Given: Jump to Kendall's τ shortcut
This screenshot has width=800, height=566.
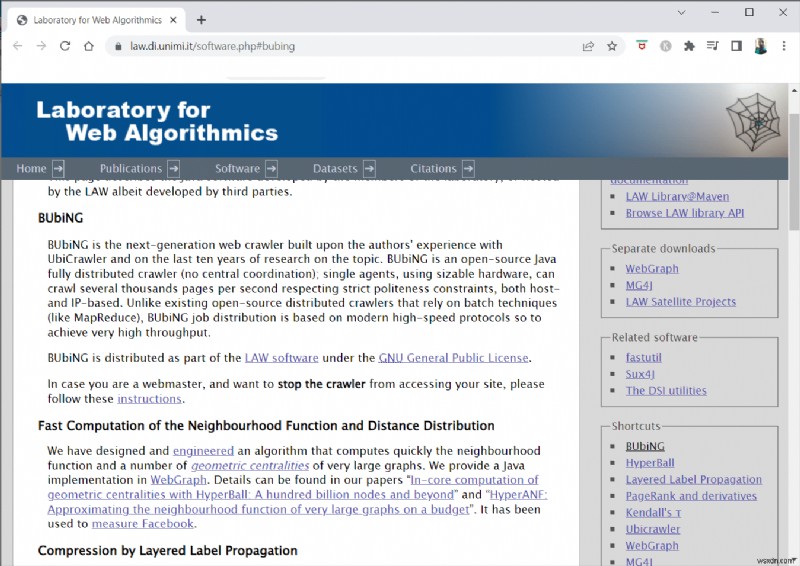Looking at the screenshot, I should click(653, 512).
